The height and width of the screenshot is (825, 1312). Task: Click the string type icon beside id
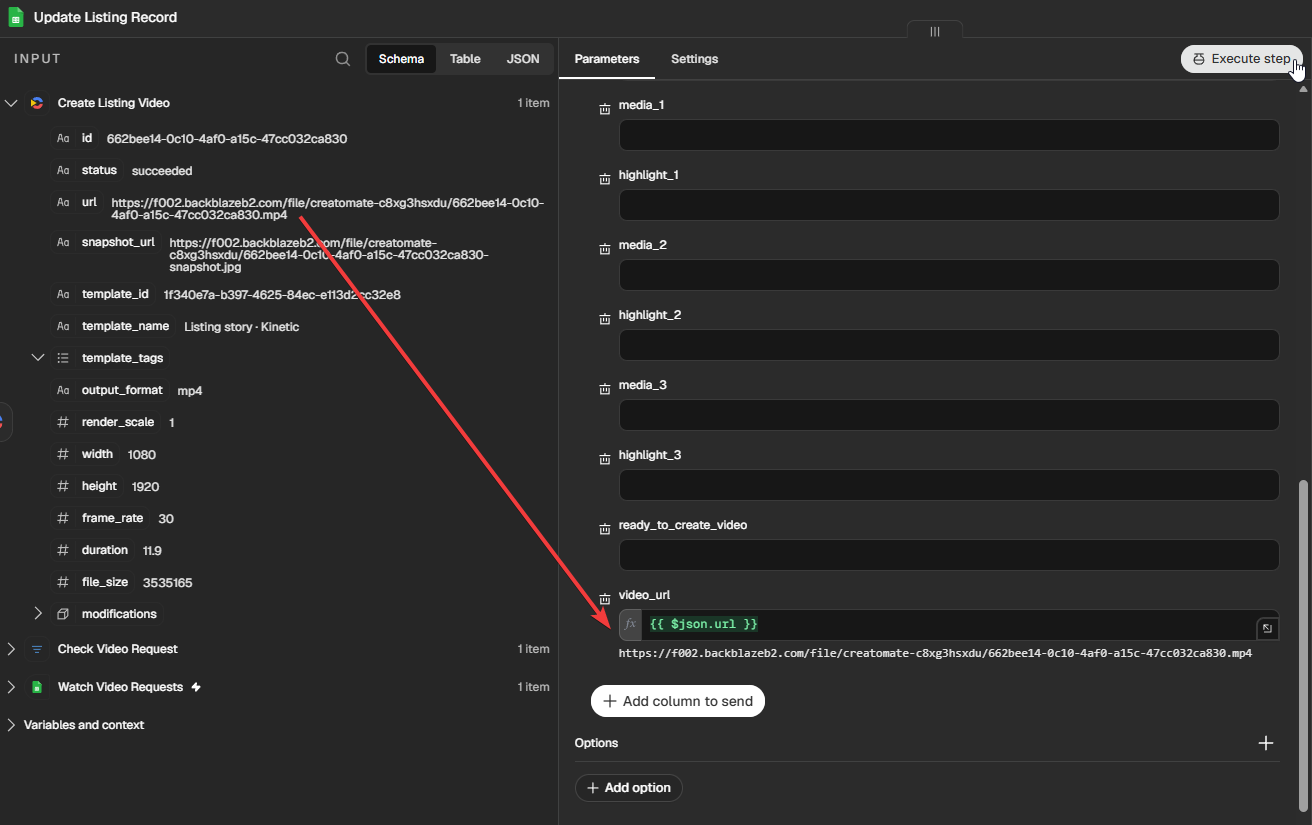[63, 139]
